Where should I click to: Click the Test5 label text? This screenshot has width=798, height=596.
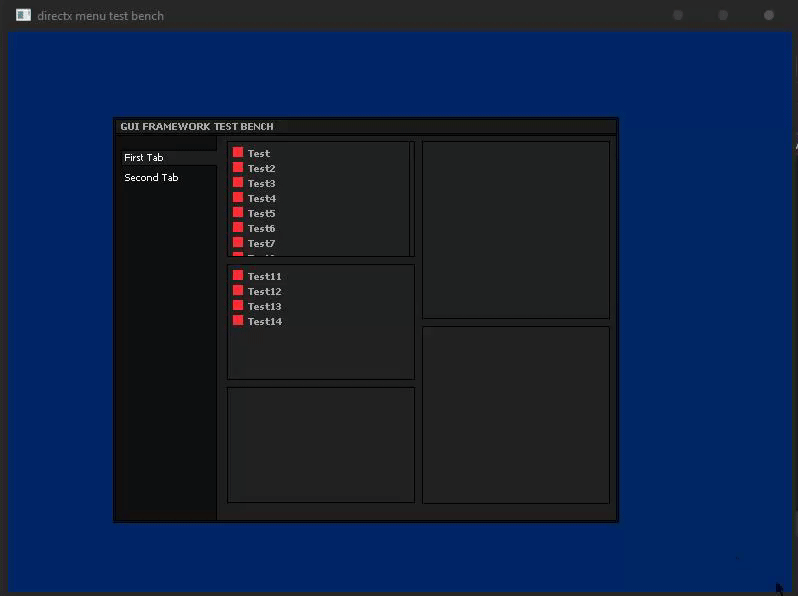click(x=262, y=213)
